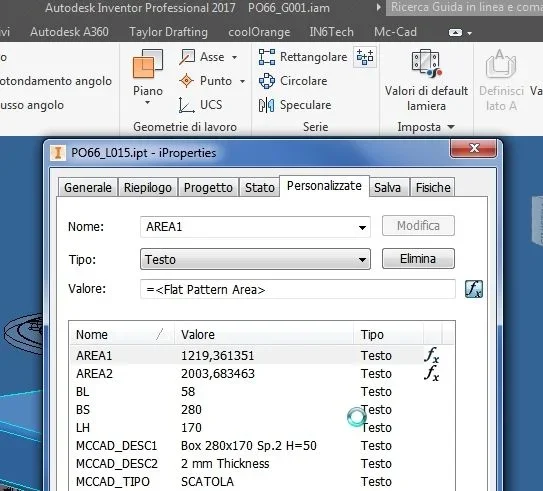543x491 pixels.
Task: Select the UCS tool icon
Action: 187,105
